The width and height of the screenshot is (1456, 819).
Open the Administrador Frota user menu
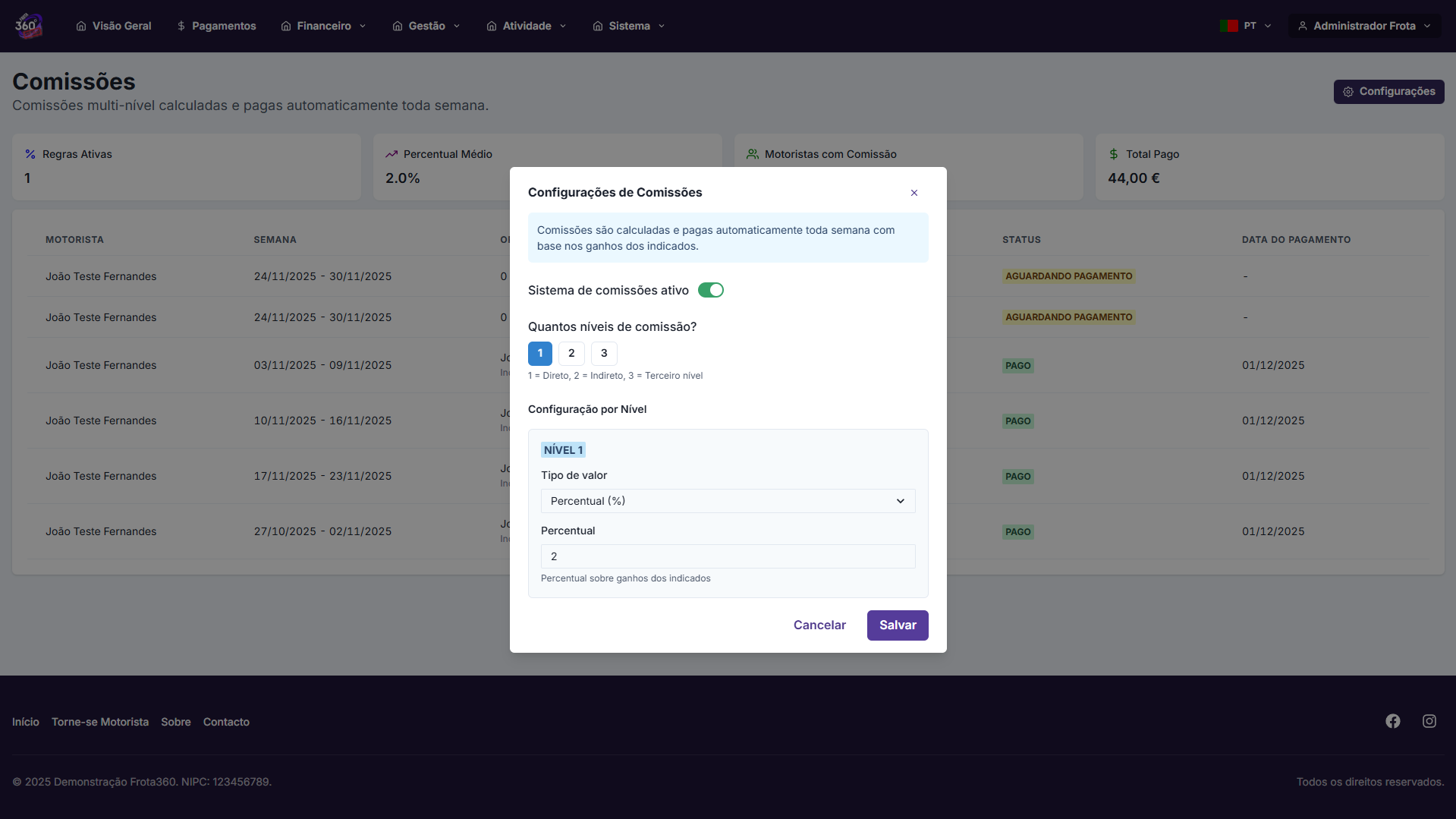[1363, 26]
